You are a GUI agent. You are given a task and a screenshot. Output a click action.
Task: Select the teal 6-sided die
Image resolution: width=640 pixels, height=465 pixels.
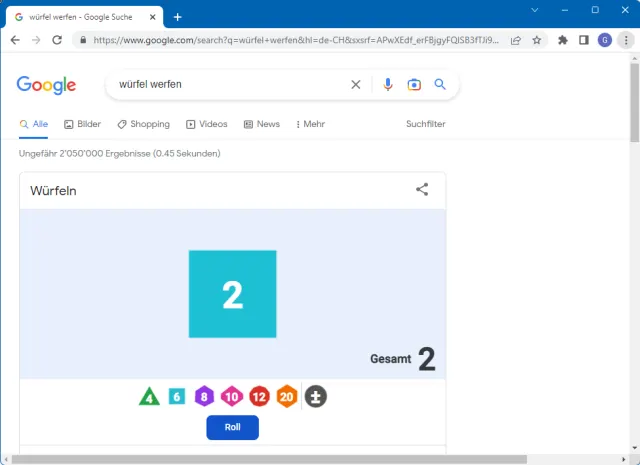(x=177, y=396)
